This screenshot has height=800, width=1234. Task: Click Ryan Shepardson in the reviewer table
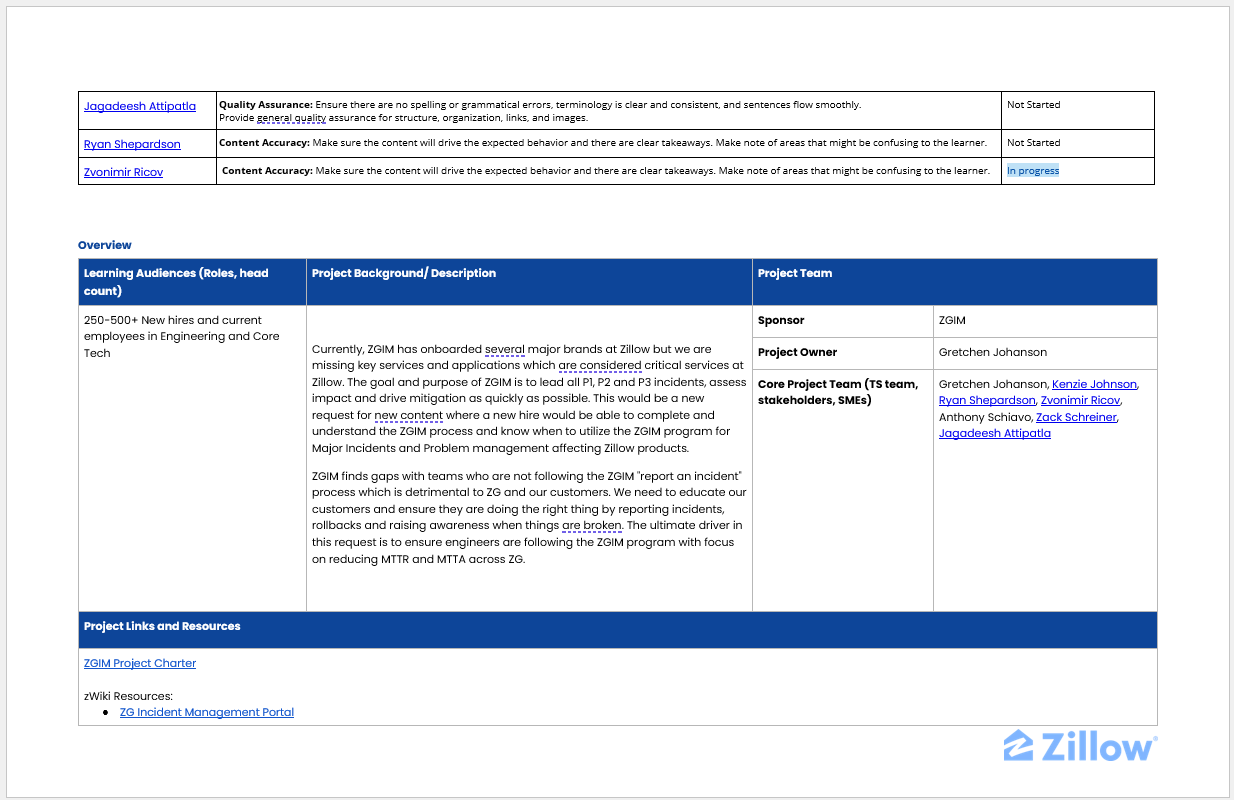(x=132, y=144)
